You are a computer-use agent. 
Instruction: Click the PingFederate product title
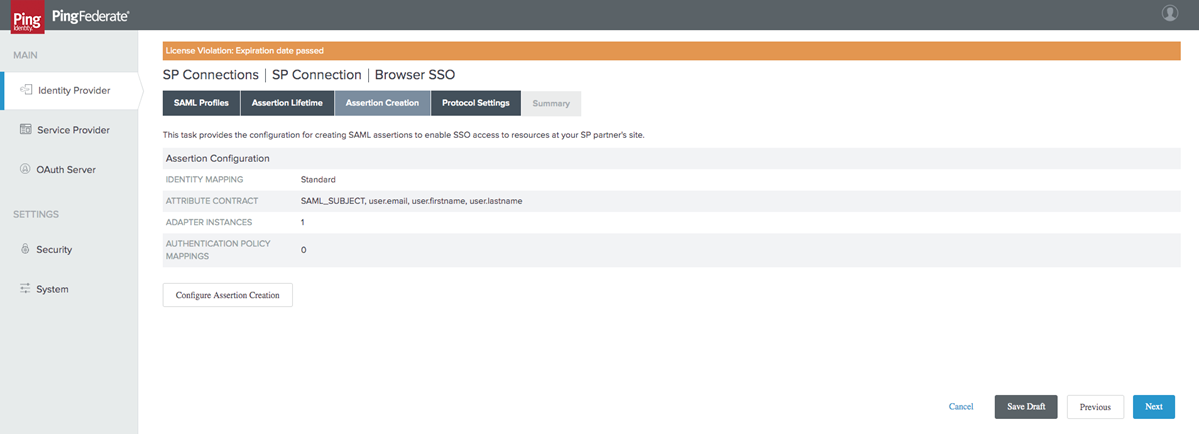pyautogui.click(x=90, y=15)
